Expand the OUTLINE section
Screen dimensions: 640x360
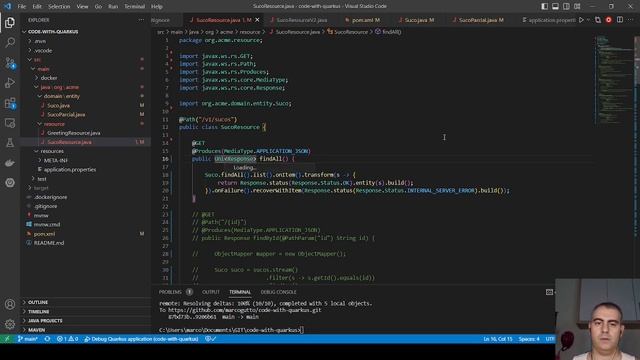(86, 302)
